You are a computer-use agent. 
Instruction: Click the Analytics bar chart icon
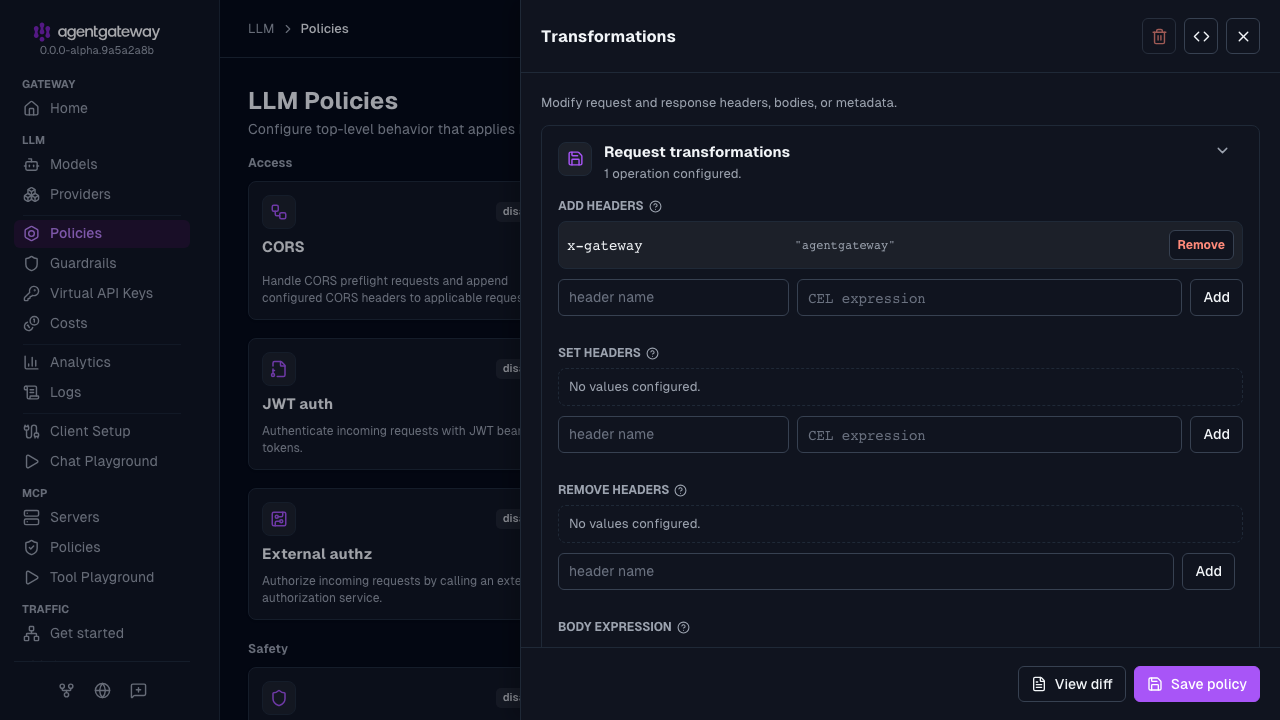pos(31,362)
